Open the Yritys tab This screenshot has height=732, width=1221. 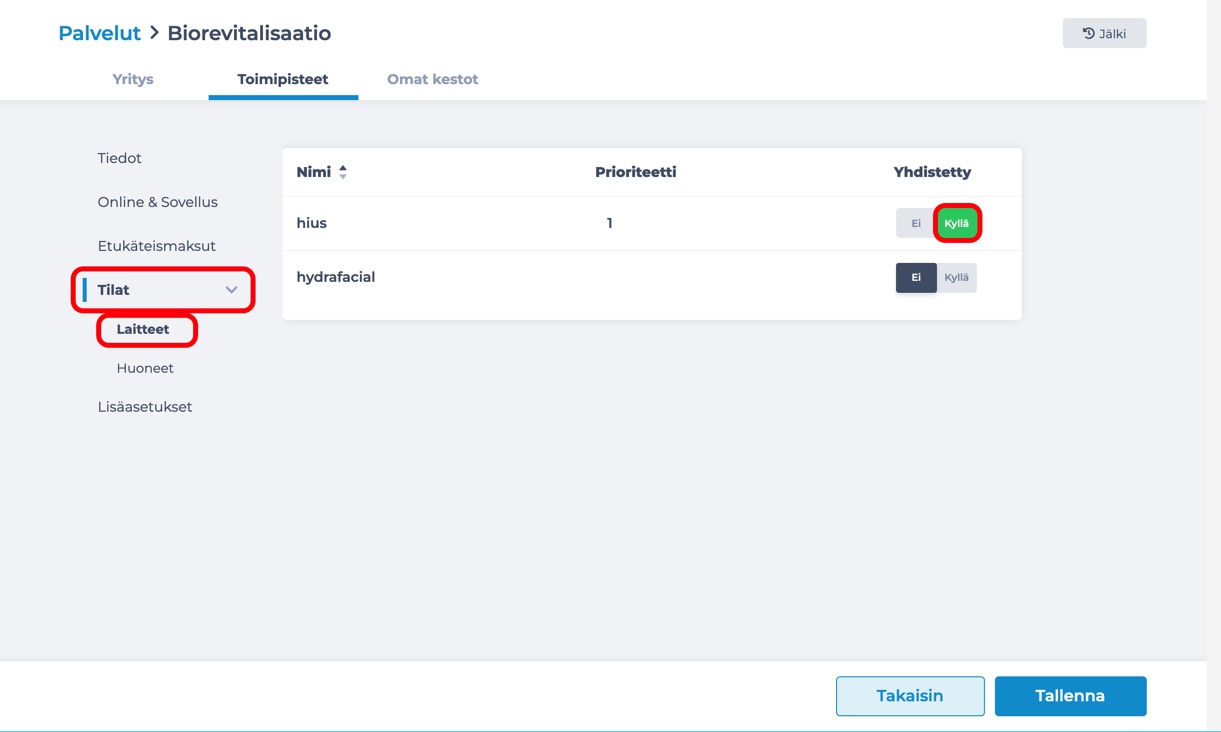pos(133,79)
